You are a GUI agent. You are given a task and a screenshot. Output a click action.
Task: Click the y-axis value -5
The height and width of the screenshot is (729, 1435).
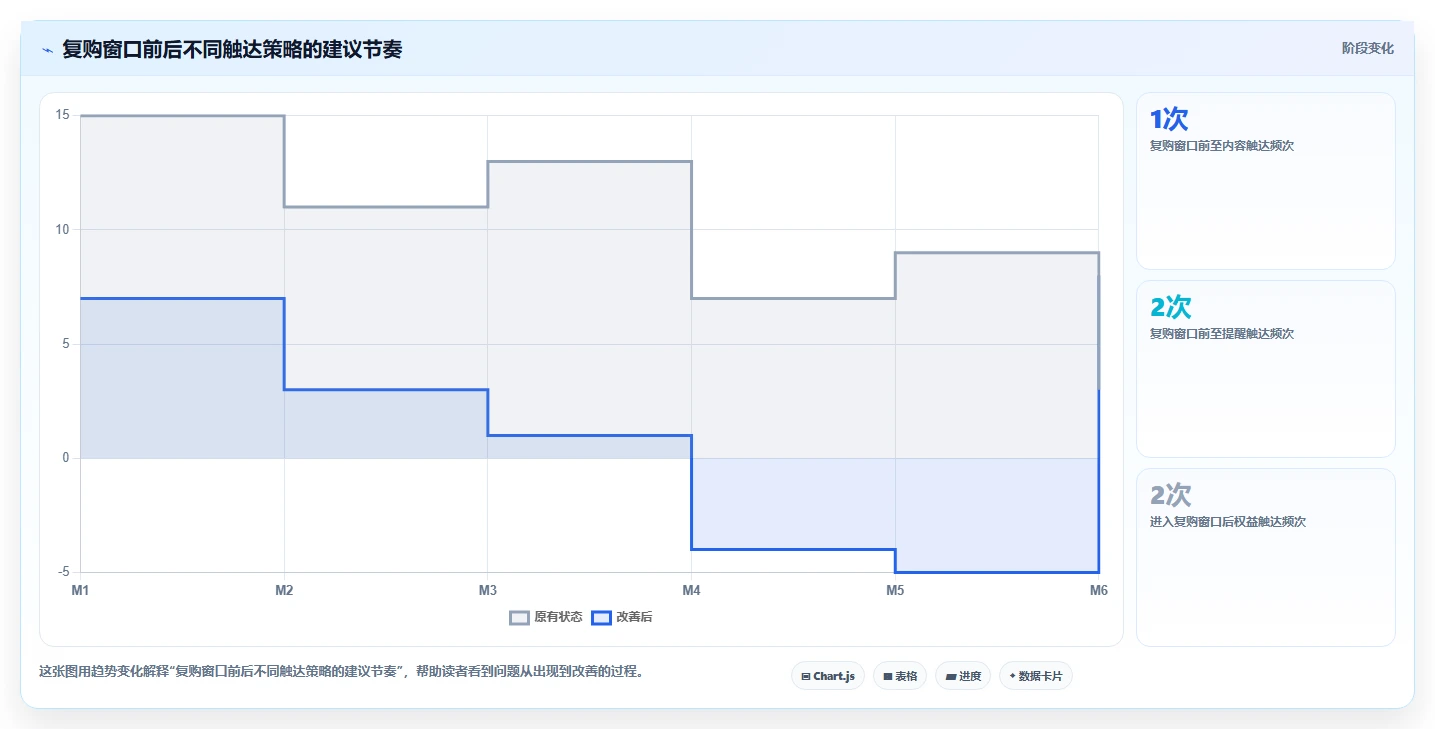62,572
